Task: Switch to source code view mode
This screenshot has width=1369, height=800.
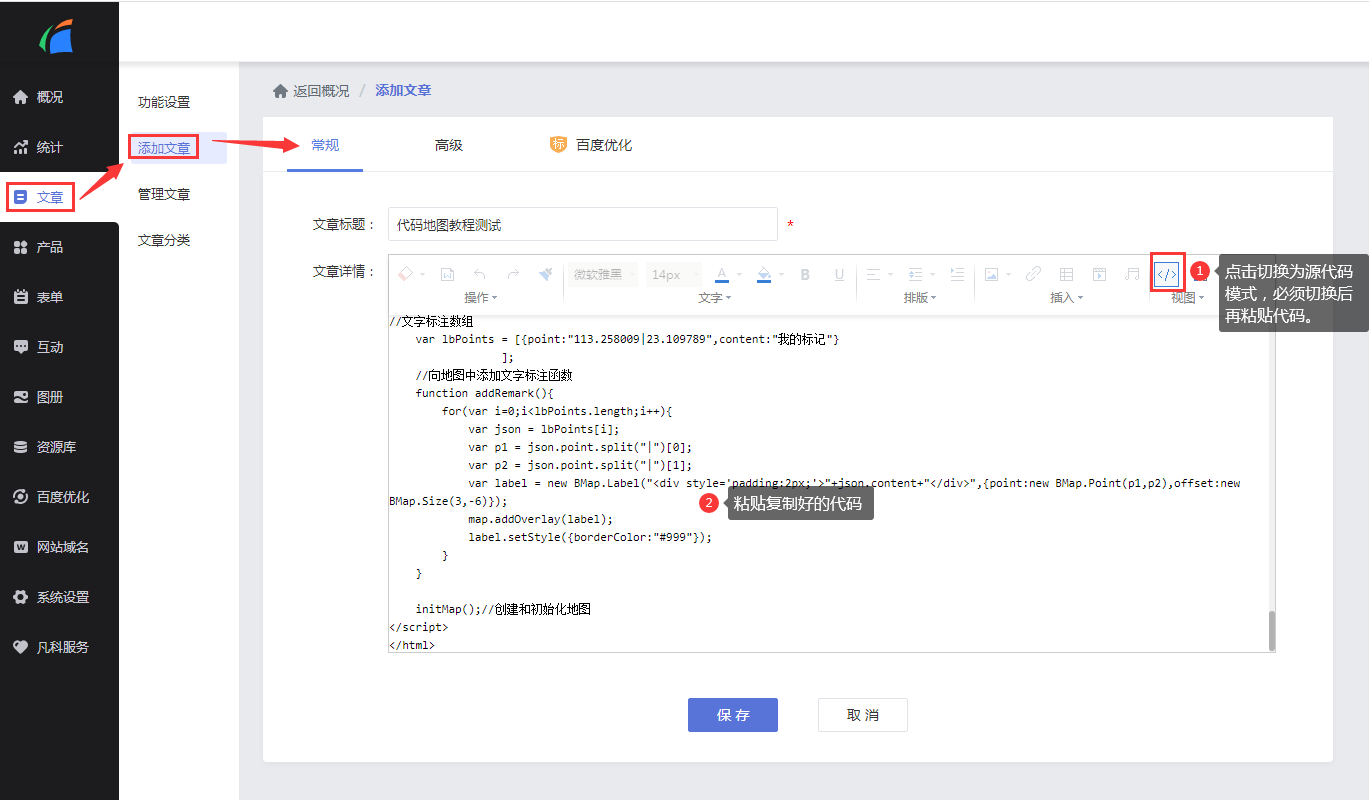Action: pyautogui.click(x=1167, y=272)
